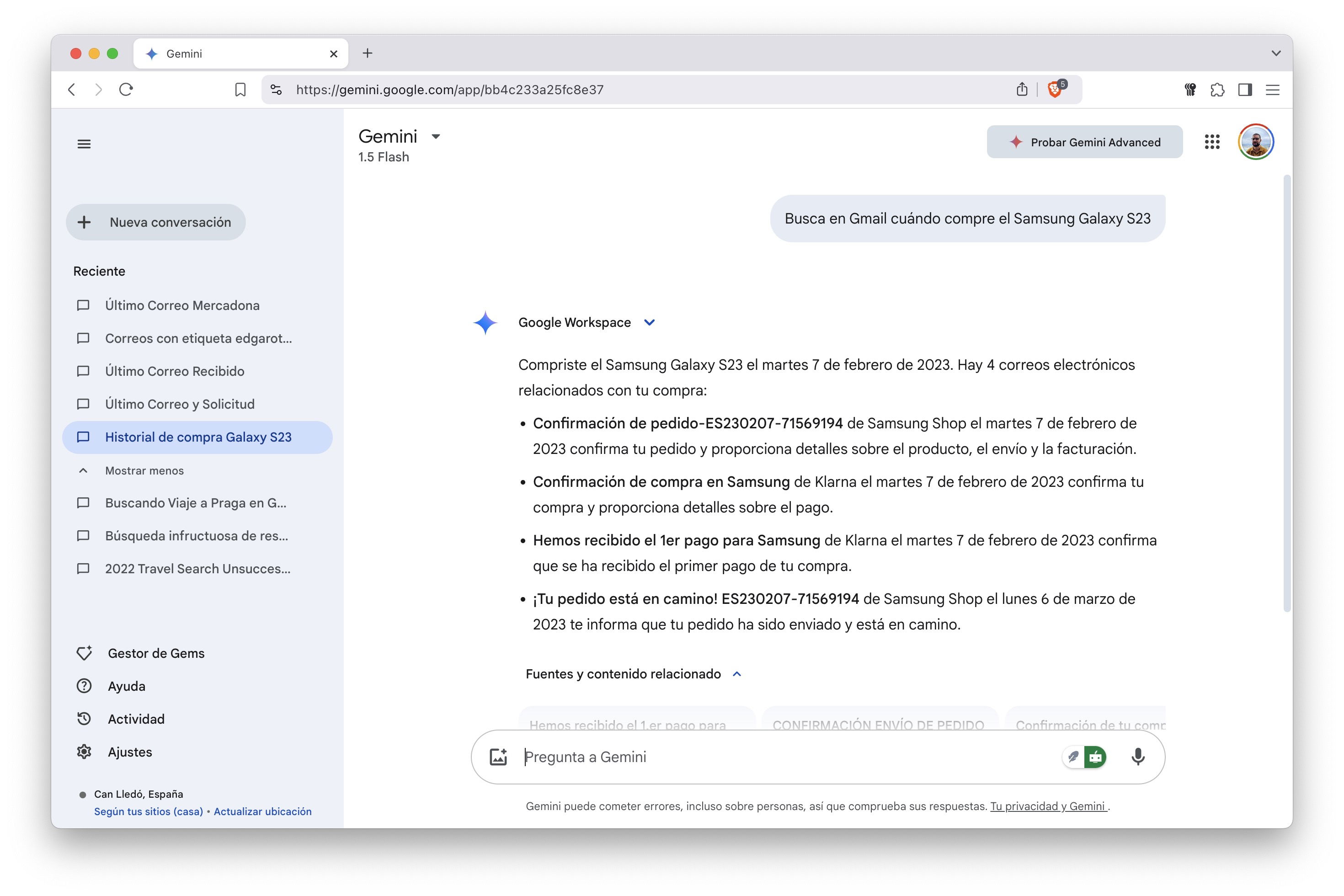Open Ayuda help menu
The image size is (1344, 896).
click(112, 686)
